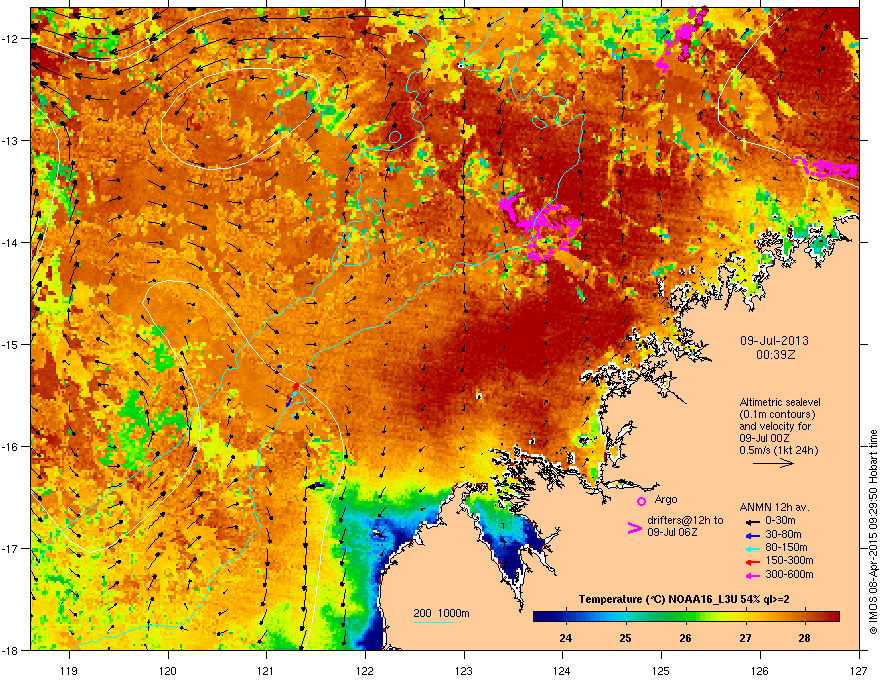Click the black 0-30m legend arrow
This screenshot has height=680, width=880.
tap(752, 522)
